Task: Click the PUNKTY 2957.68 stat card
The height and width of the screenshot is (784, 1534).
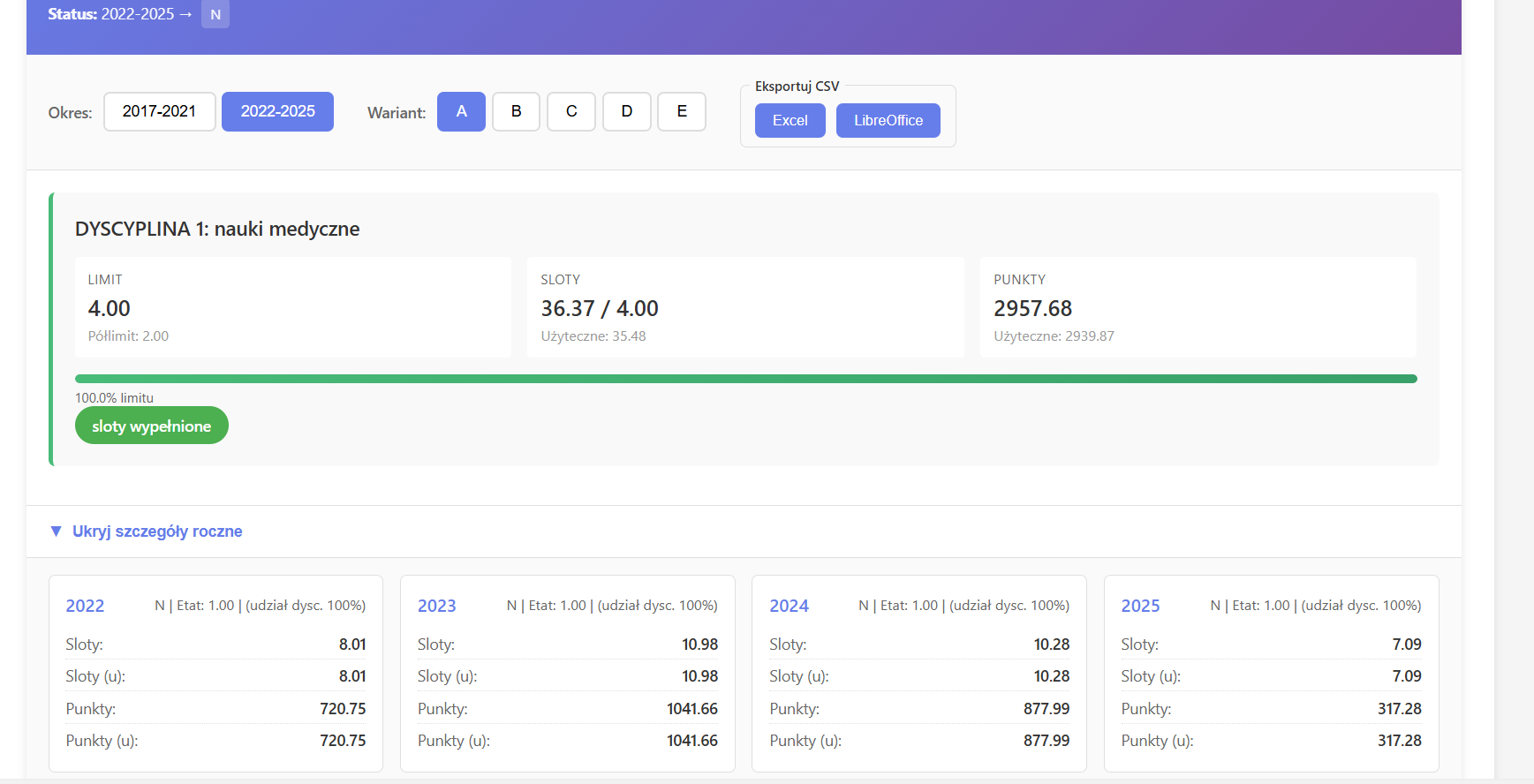Action: click(x=1198, y=307)
